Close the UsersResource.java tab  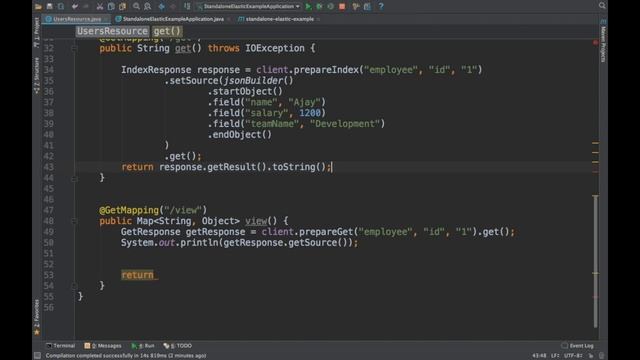click(x=106, y=19)
